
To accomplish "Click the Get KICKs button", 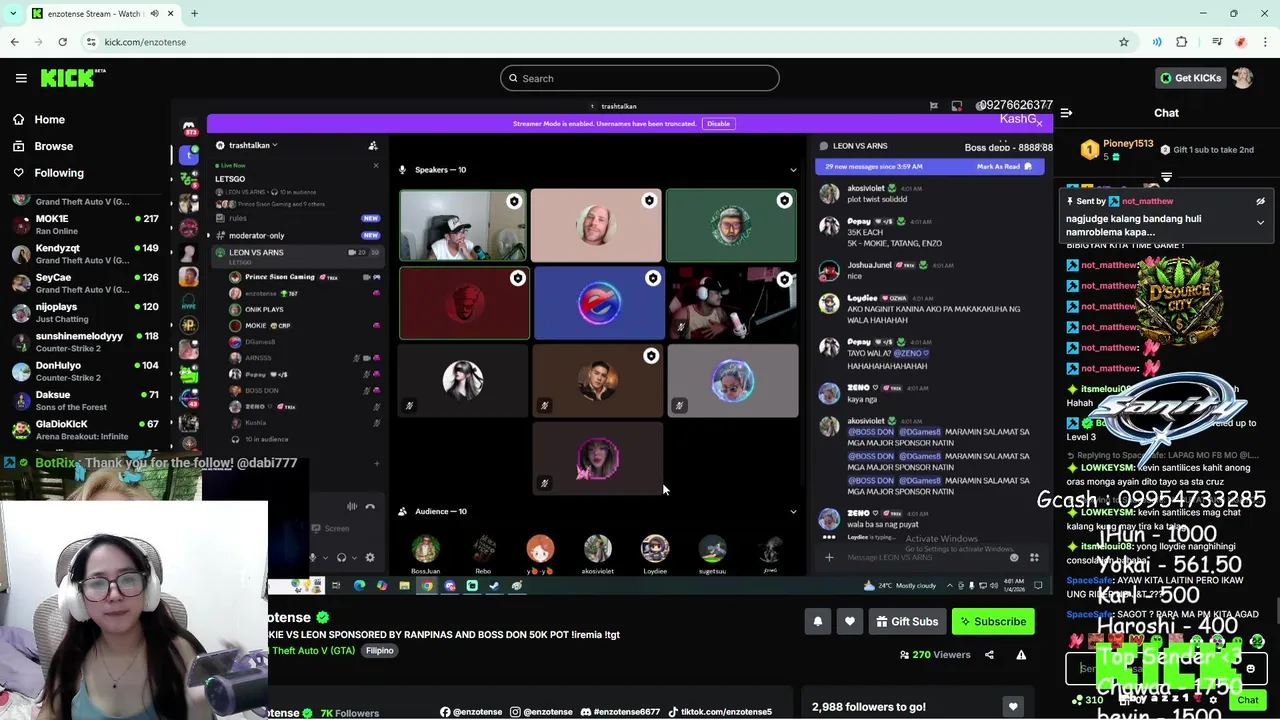I will (x=1190, y=78).
